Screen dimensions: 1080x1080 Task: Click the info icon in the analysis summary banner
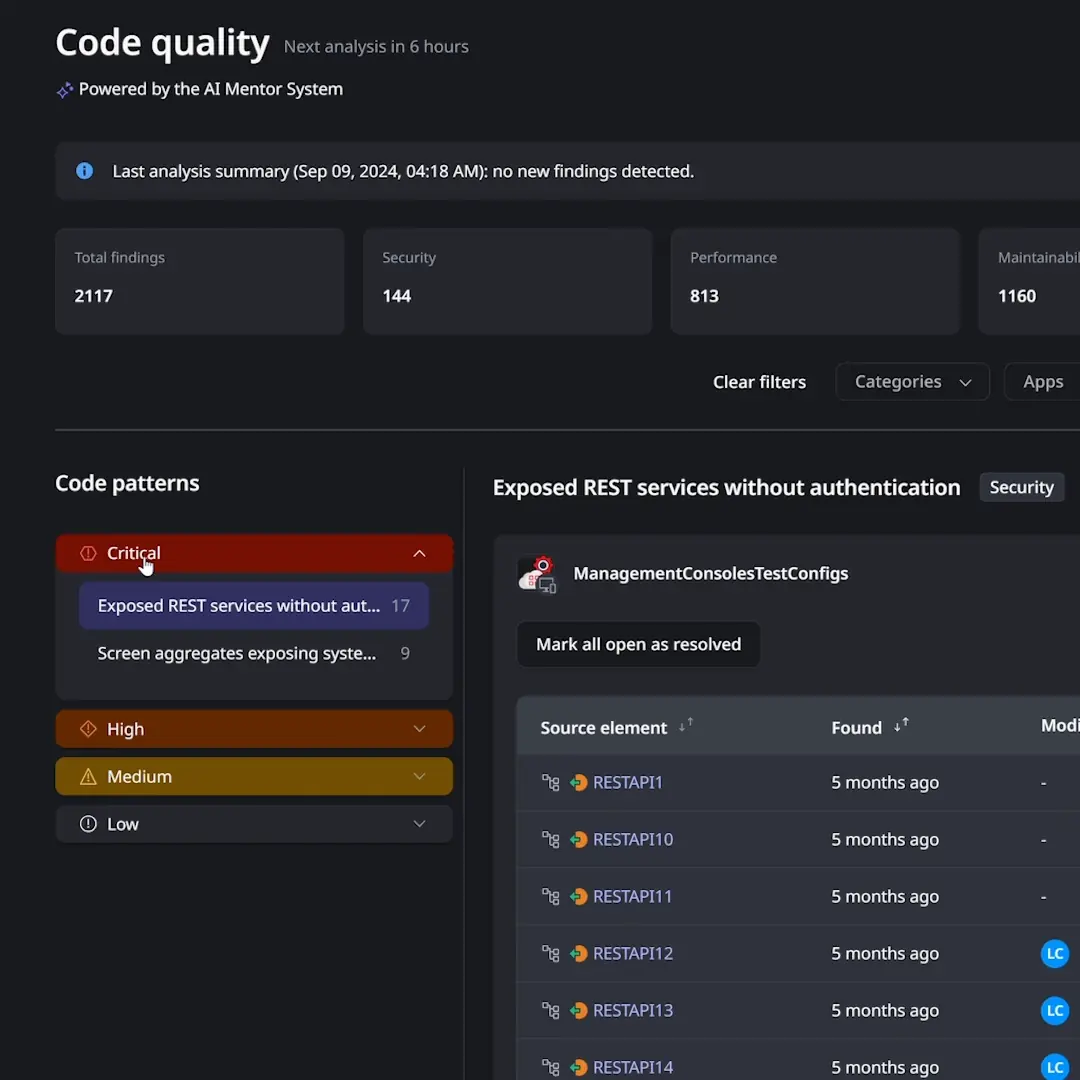pos(84,170)
